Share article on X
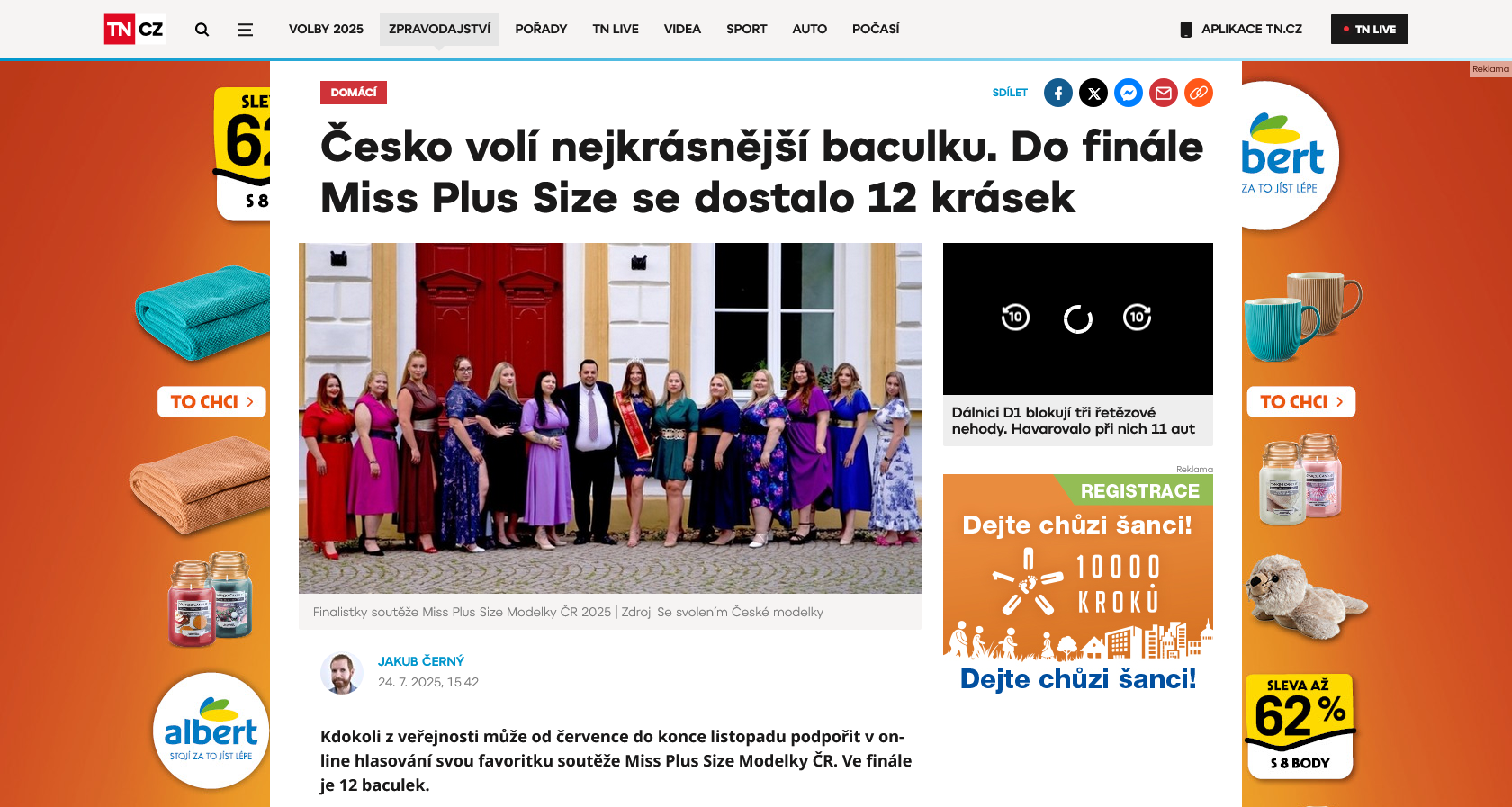Viewport: 1512px width, 807px height. (1093, 93)
